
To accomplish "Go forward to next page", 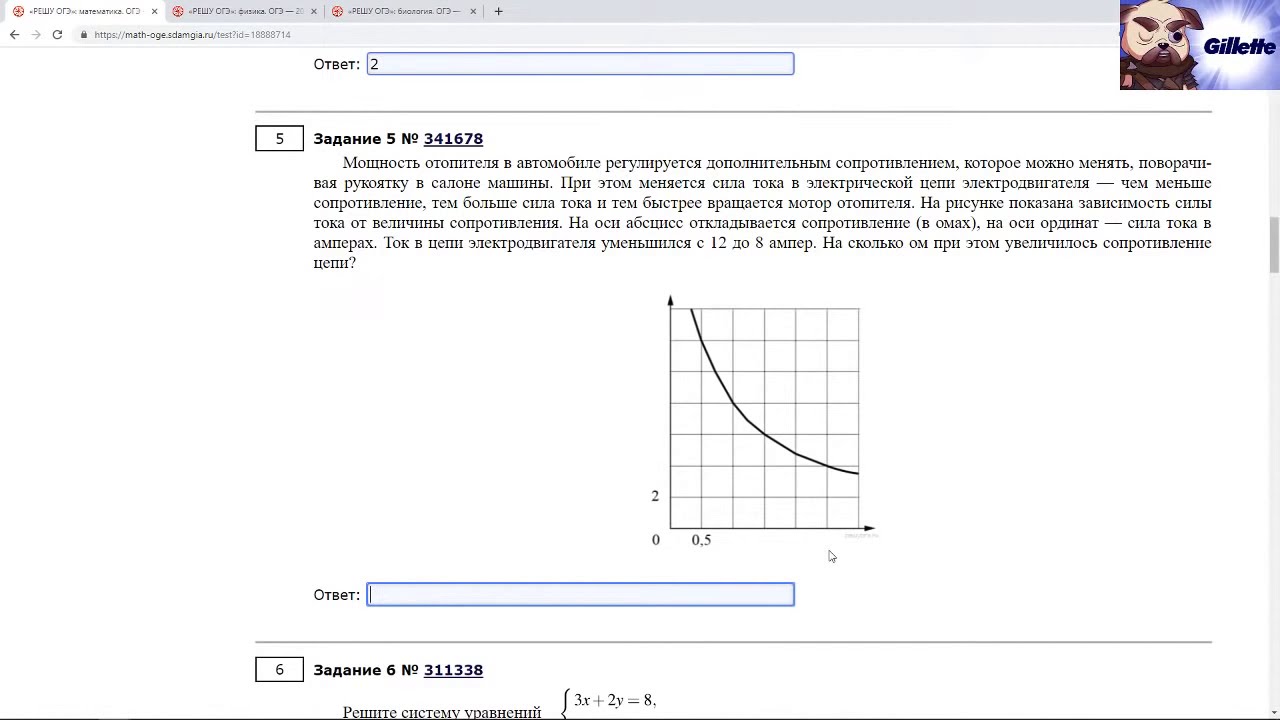I will coord(36,34).
